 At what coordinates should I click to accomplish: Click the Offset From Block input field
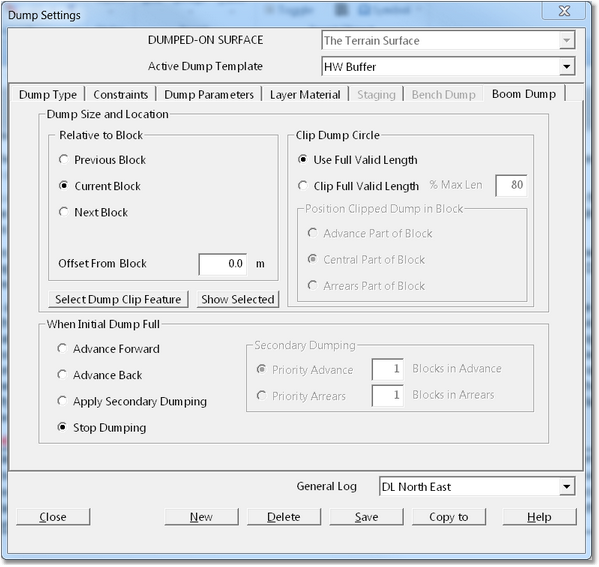pos(223,264)
